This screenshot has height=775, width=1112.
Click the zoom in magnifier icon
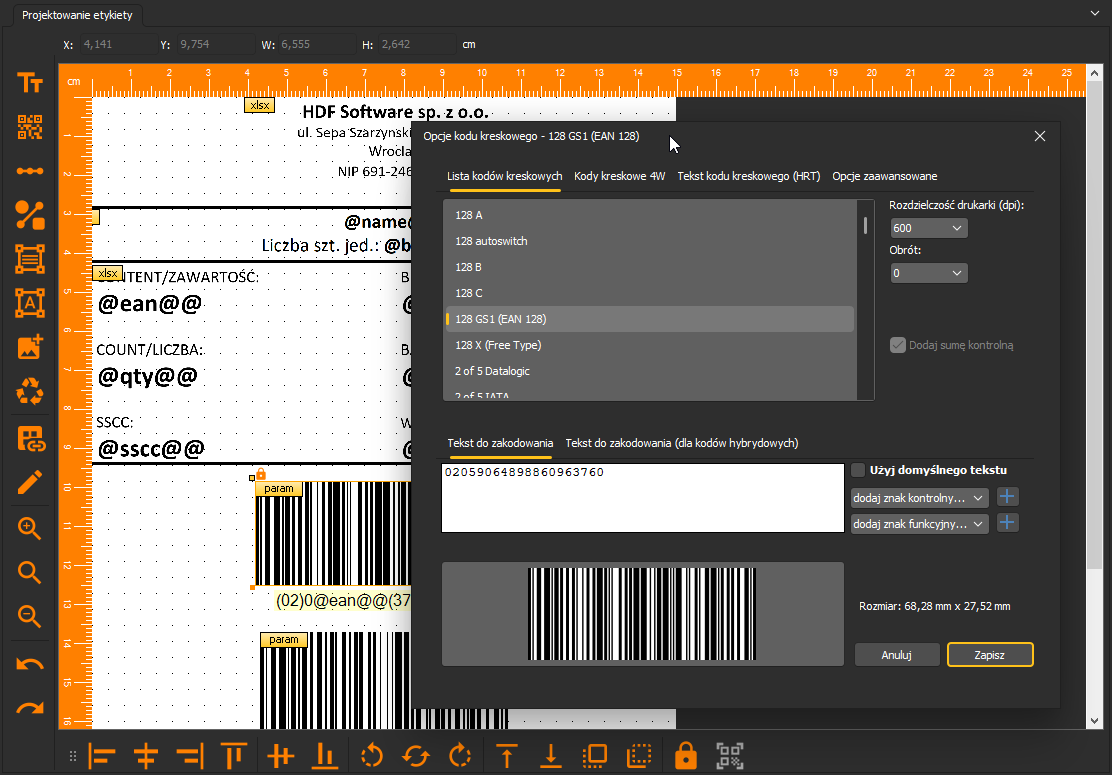click(30, 528)
